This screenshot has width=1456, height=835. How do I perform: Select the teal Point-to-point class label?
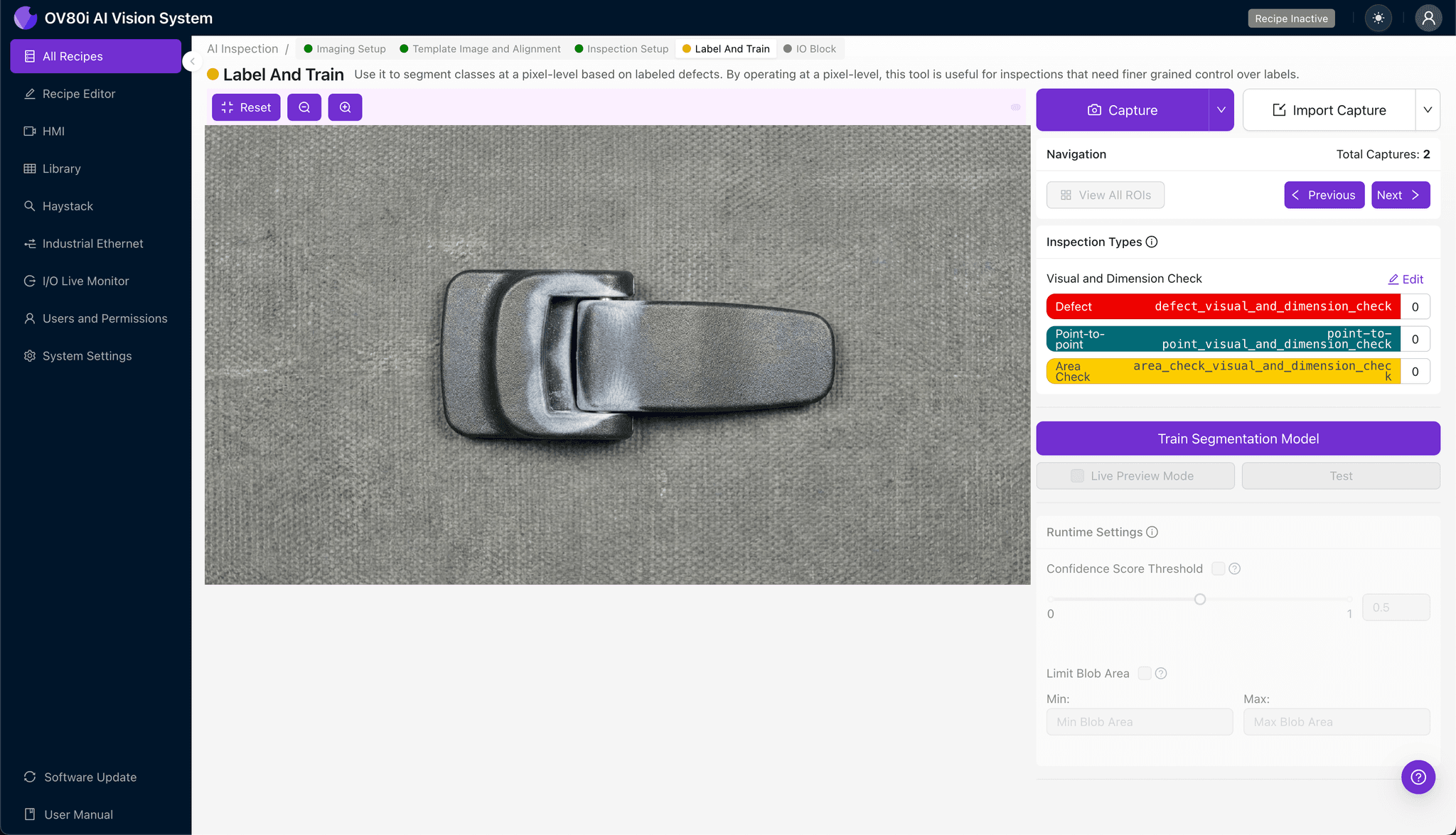(1223, 339)
